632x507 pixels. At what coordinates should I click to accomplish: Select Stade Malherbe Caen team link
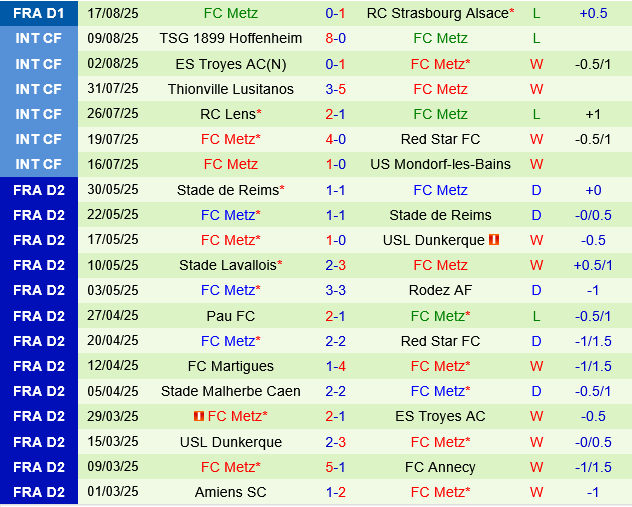coord(230,391)
